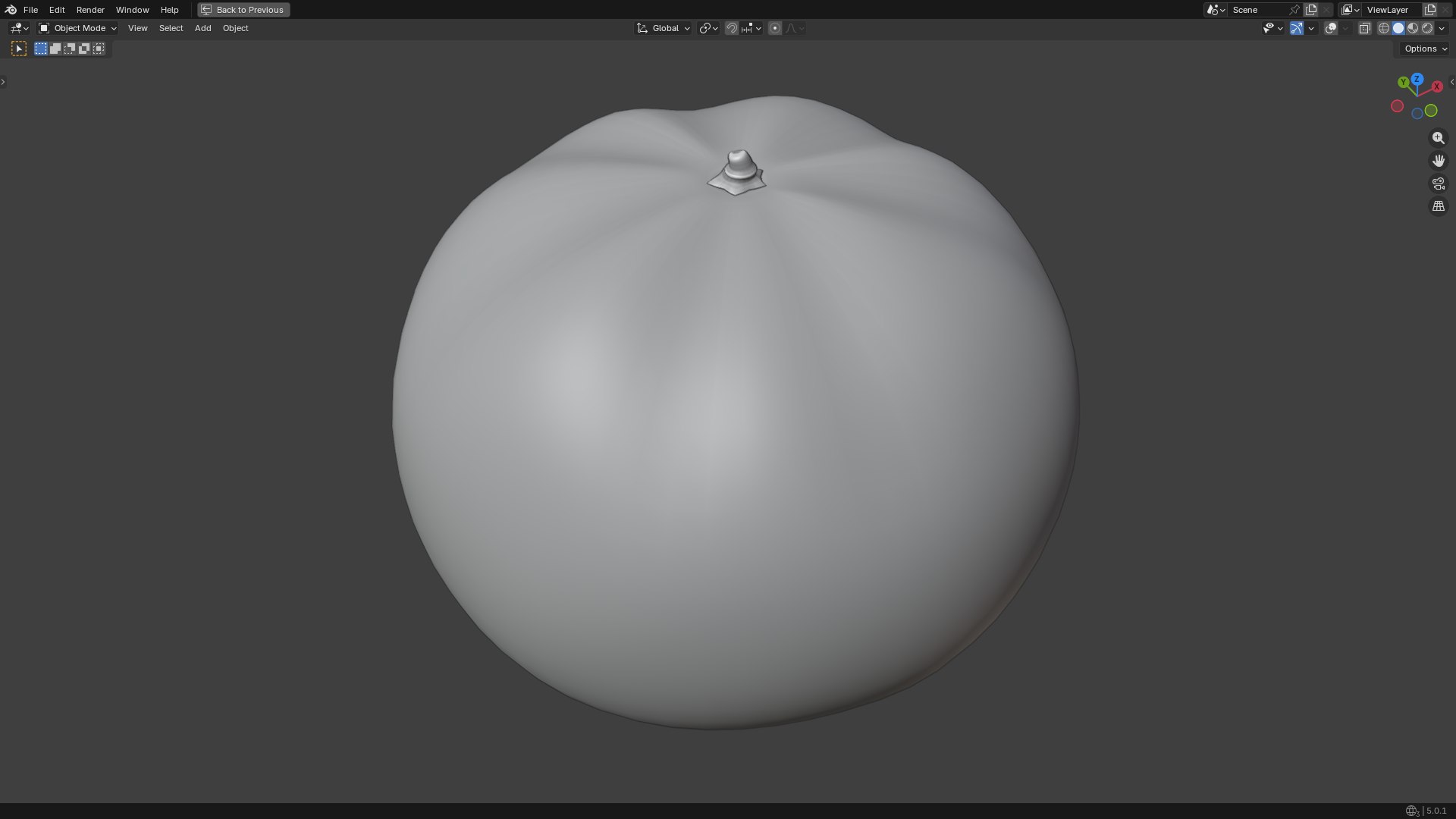1456x819 pixels.
Task: Click the Y axis on navigation gizmo
Action: pos(1404,82)
